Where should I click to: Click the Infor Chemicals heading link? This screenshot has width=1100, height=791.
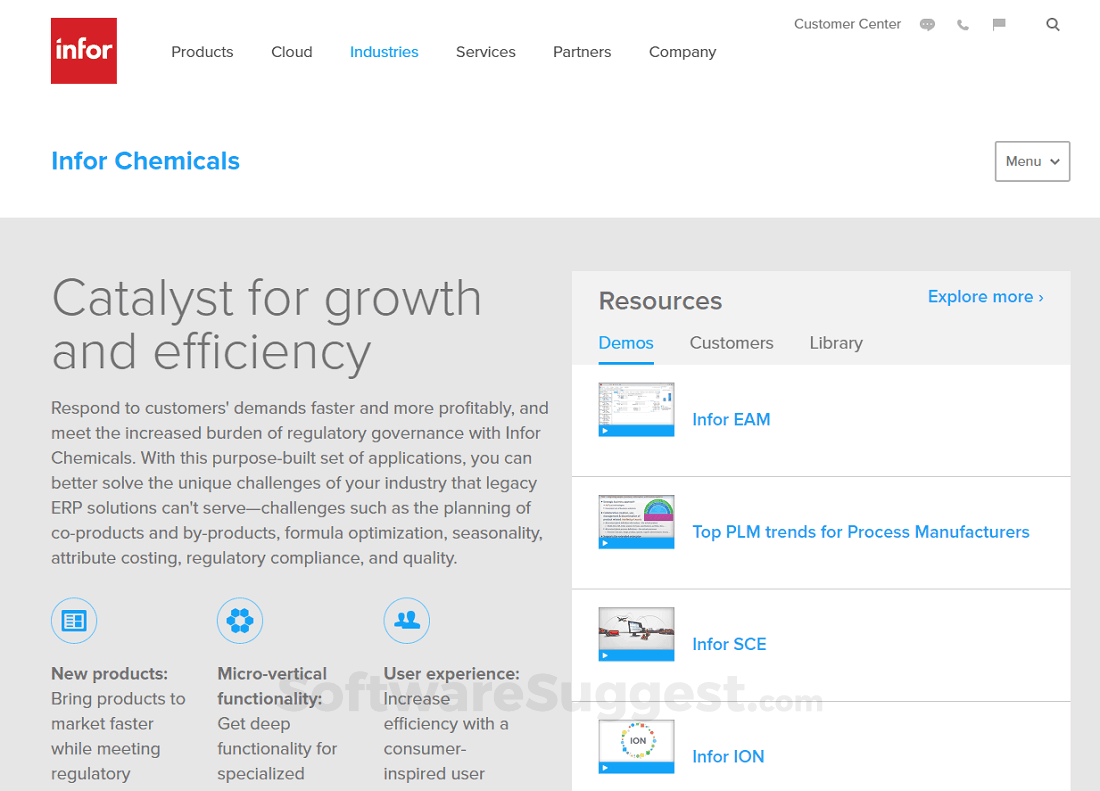pos(145,161)
